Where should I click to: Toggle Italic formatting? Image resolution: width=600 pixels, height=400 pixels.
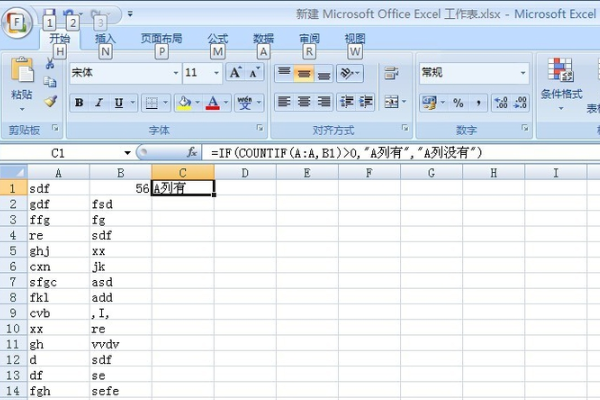(99, 103)
